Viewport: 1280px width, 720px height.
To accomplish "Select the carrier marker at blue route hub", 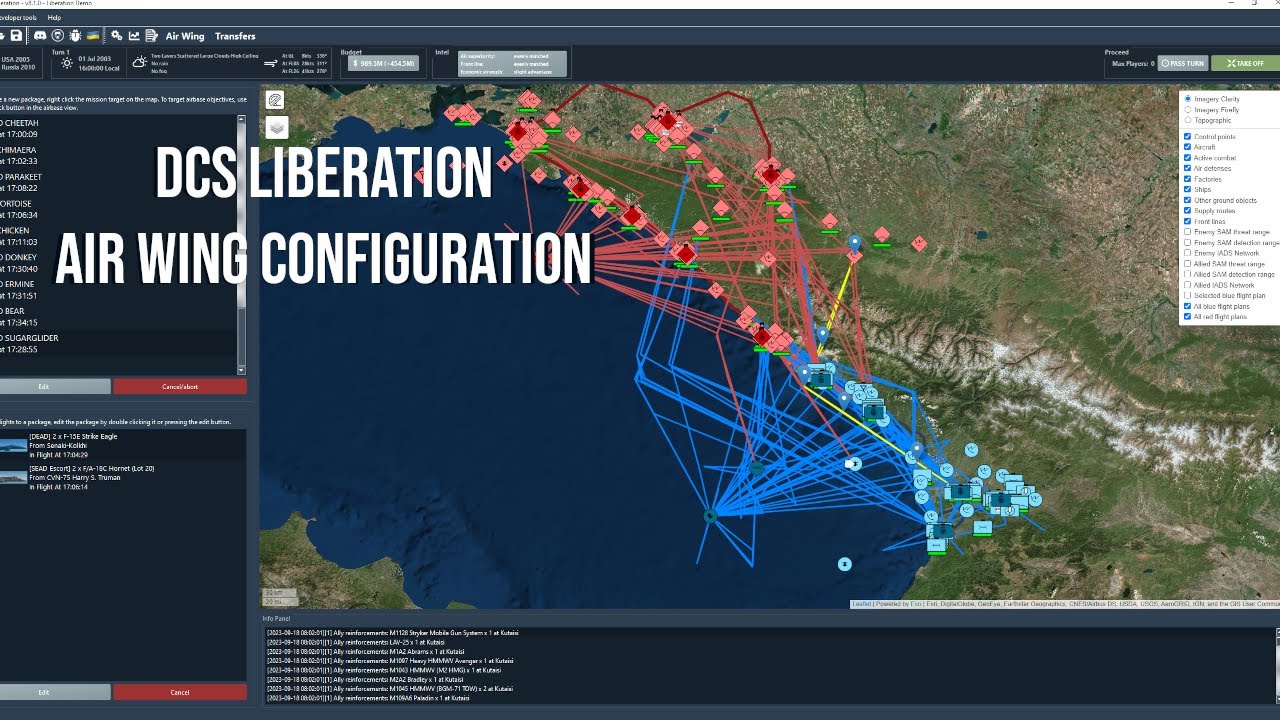I will 710,516.
